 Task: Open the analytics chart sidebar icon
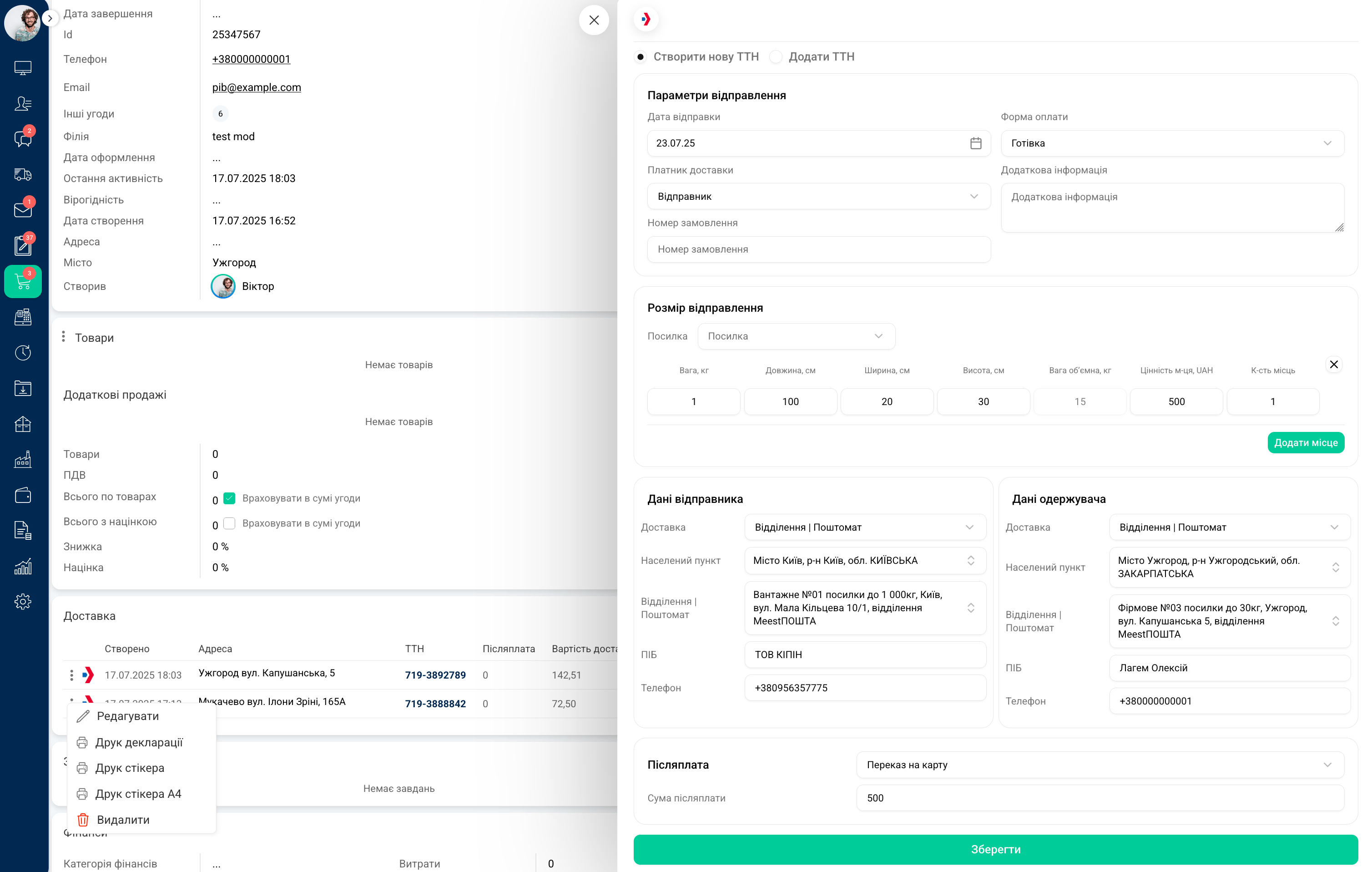pyautogui.click(x=23, y=567)
